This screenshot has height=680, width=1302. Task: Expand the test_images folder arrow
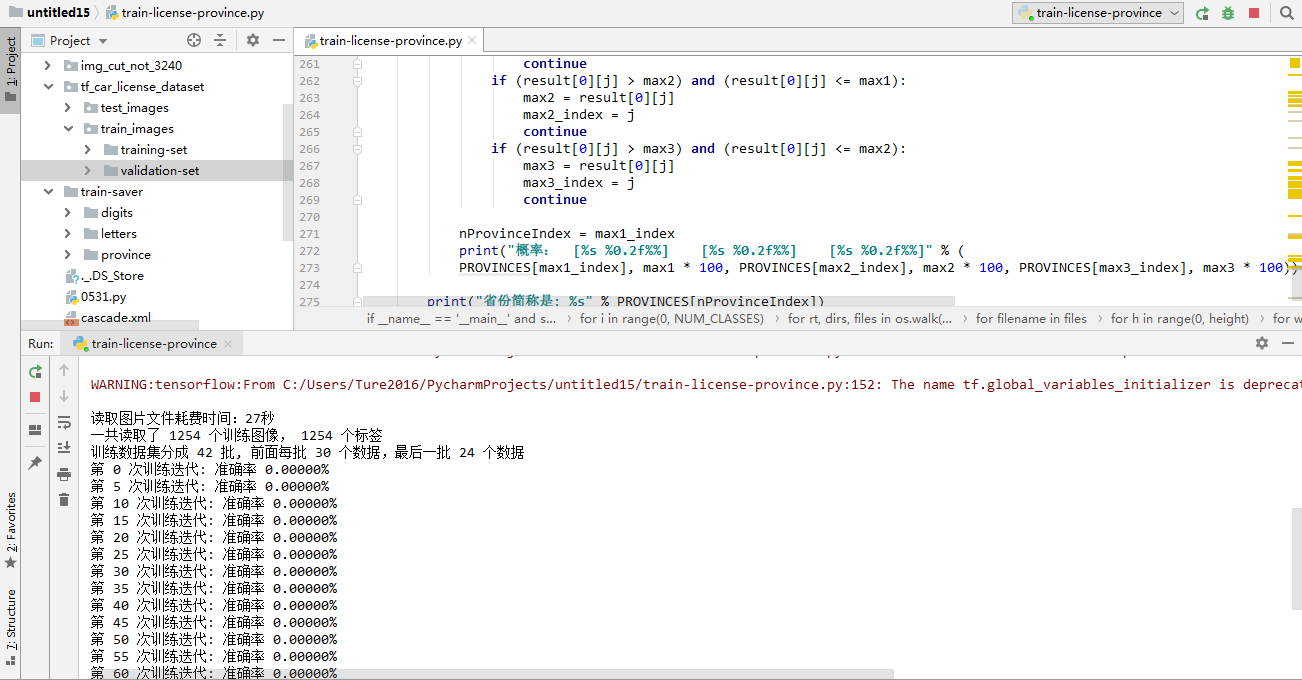coord(68,108)
